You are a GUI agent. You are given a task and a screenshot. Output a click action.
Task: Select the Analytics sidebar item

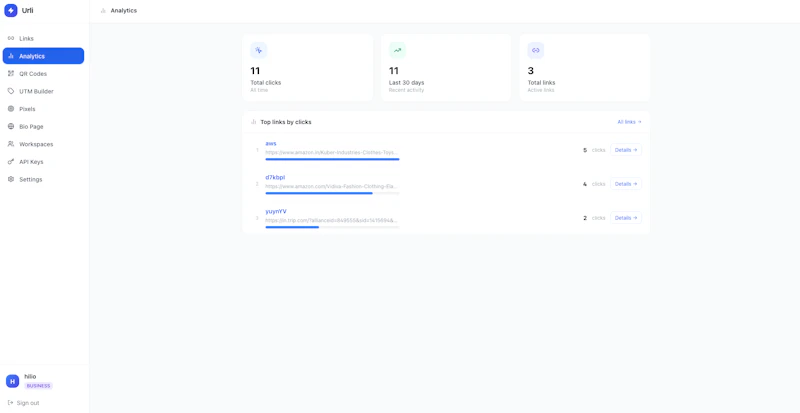43,56
